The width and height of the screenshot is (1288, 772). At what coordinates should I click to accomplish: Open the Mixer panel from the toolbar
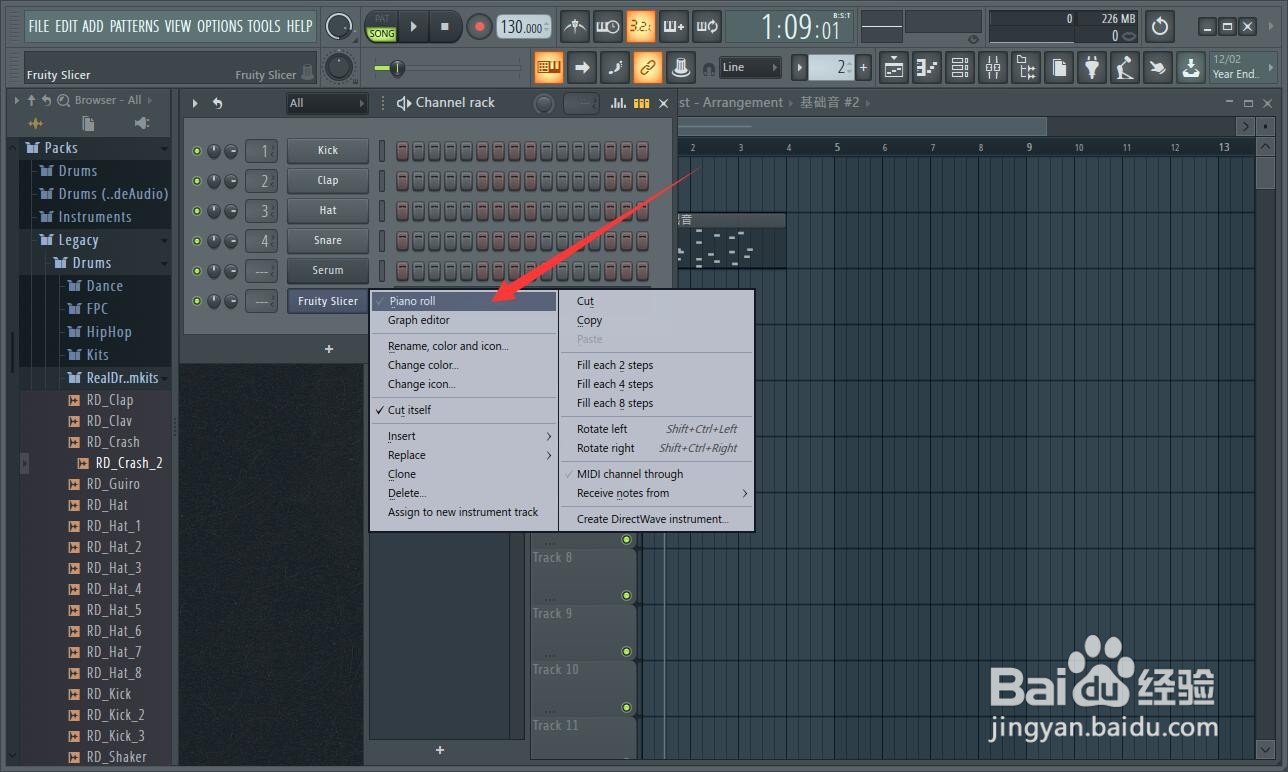(x=993, y=67)
